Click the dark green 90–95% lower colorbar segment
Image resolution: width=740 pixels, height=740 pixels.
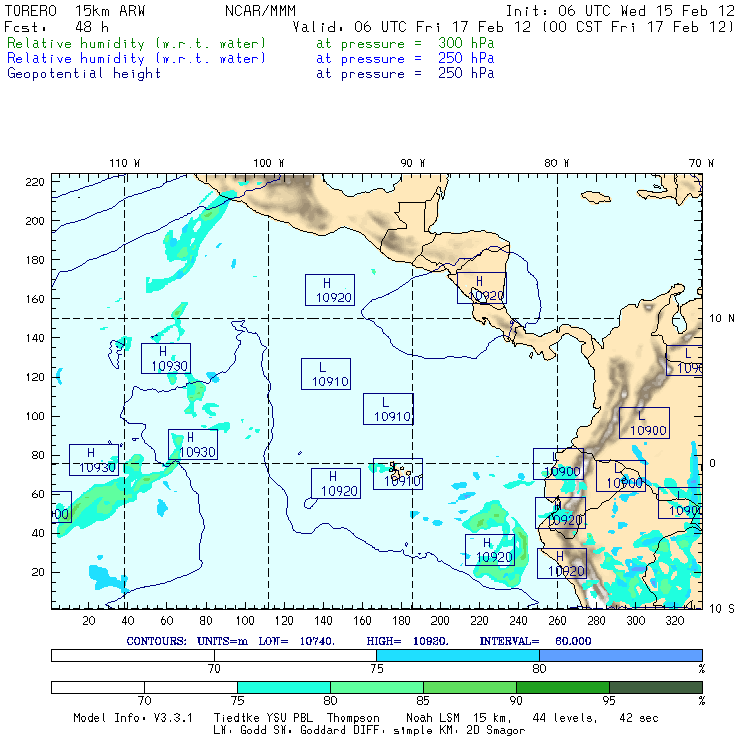(563, 687)
